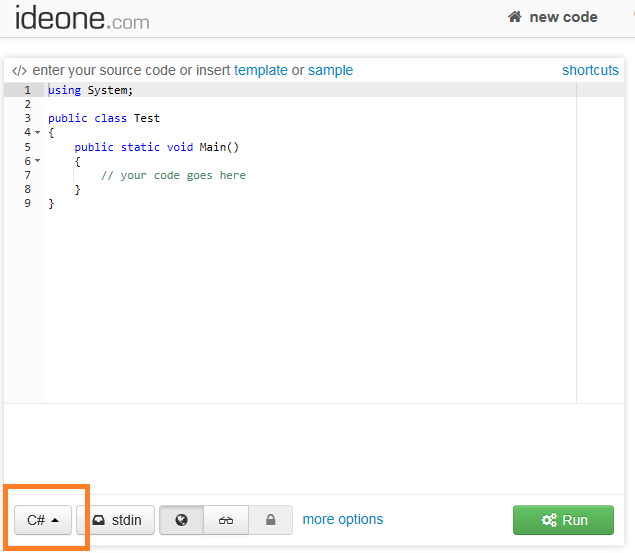Click the home icon beside new code
Image resolution: width=635 pixels, height=553 pixels.
point(515,17)
